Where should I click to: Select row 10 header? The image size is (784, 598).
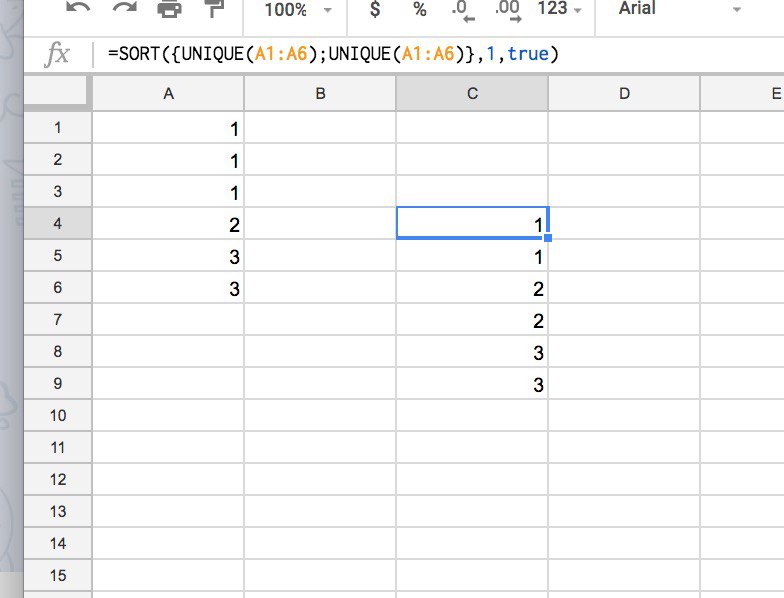tap(58, 416)
